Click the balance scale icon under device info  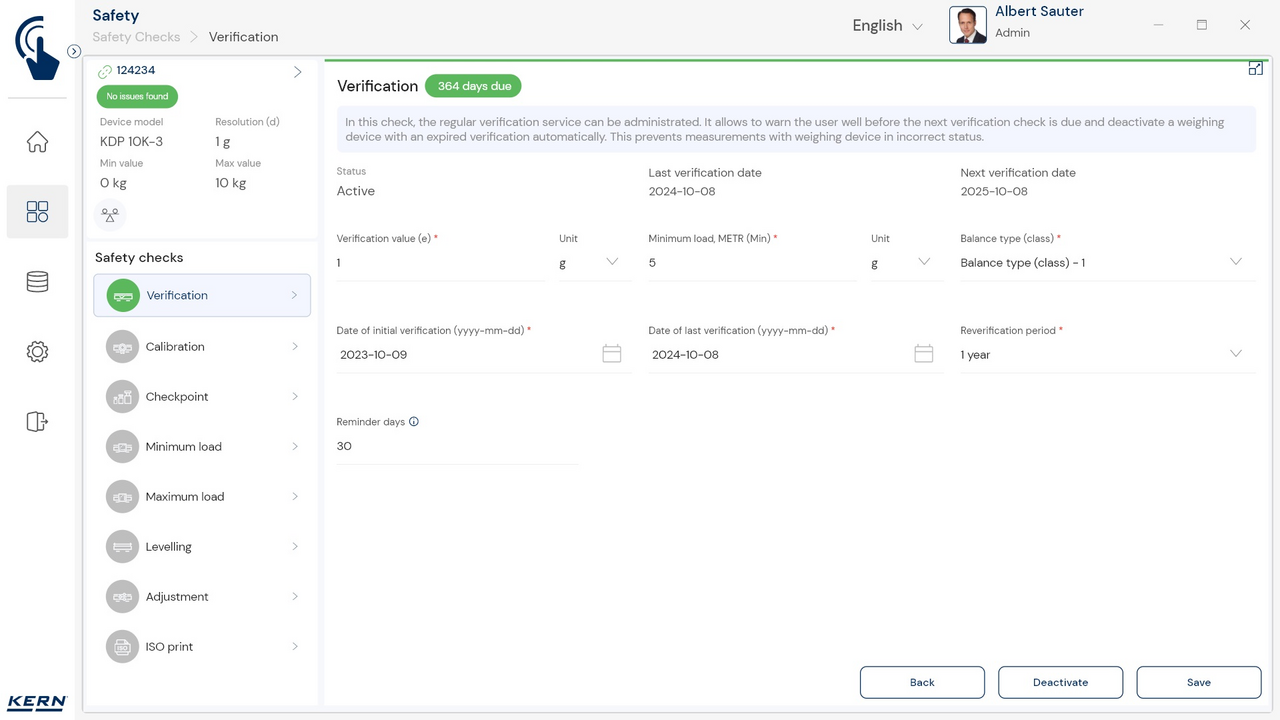coord(110,214)
